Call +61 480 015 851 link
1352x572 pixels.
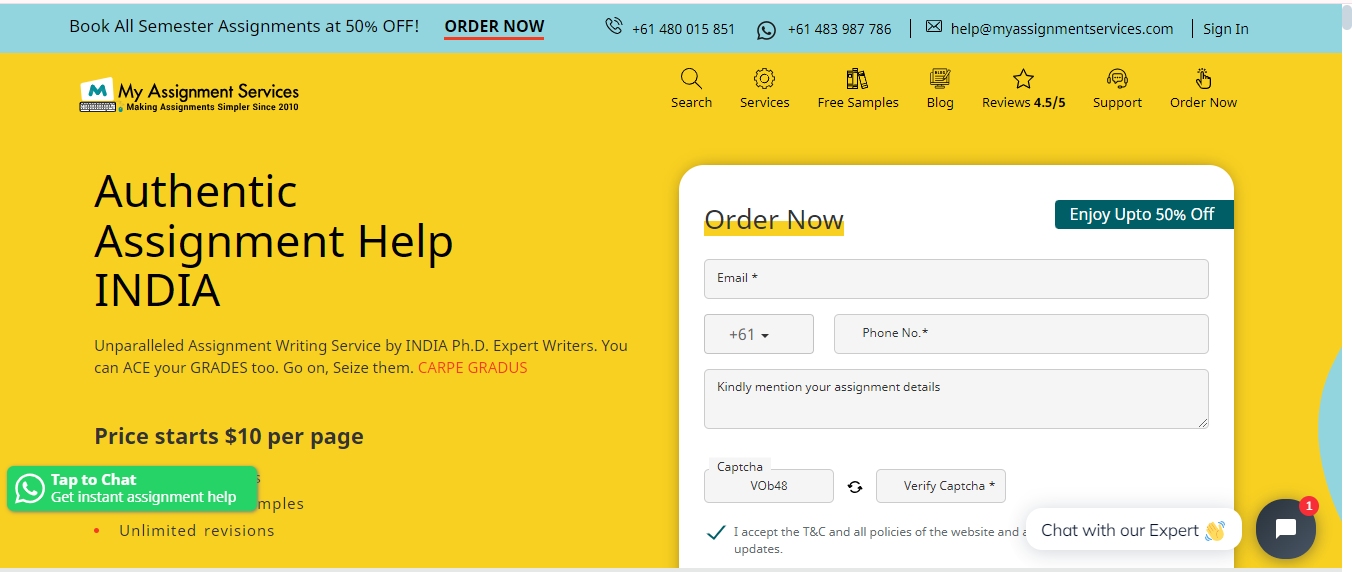[683, 29]
